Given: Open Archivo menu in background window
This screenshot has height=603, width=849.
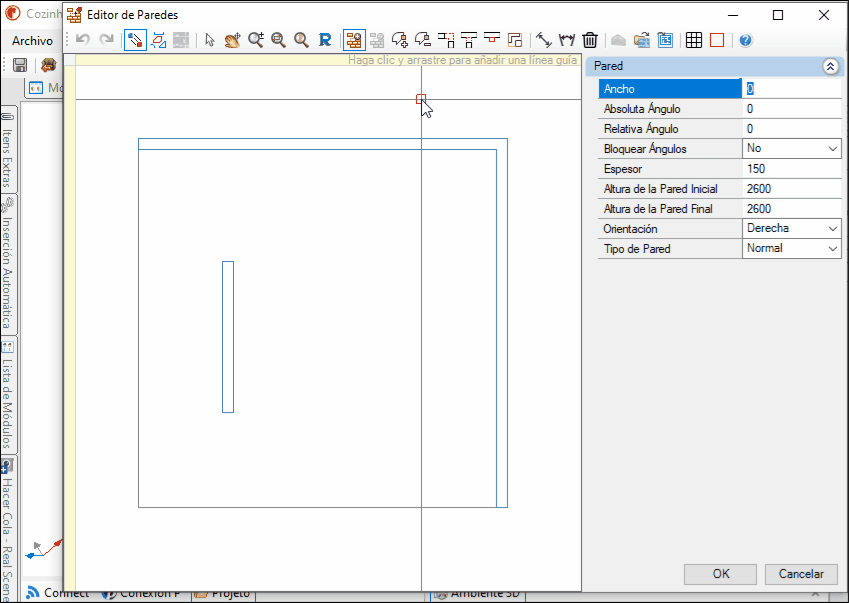Looking at the screenshot, I should 32,41.
